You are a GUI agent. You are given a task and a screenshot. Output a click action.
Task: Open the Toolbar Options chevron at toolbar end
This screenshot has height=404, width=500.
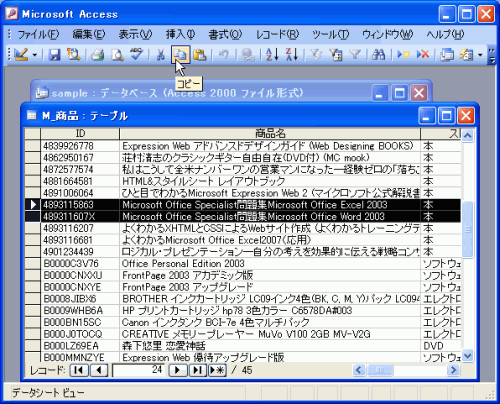pos(492,55)
